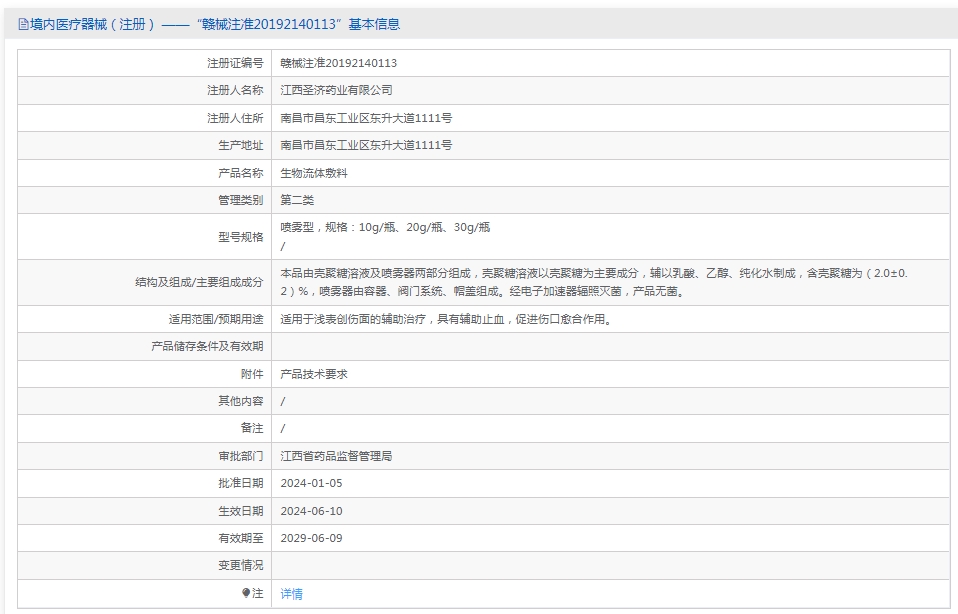Select attachment value 产品技术要求

pyautogui.click(x=314, y=374)
